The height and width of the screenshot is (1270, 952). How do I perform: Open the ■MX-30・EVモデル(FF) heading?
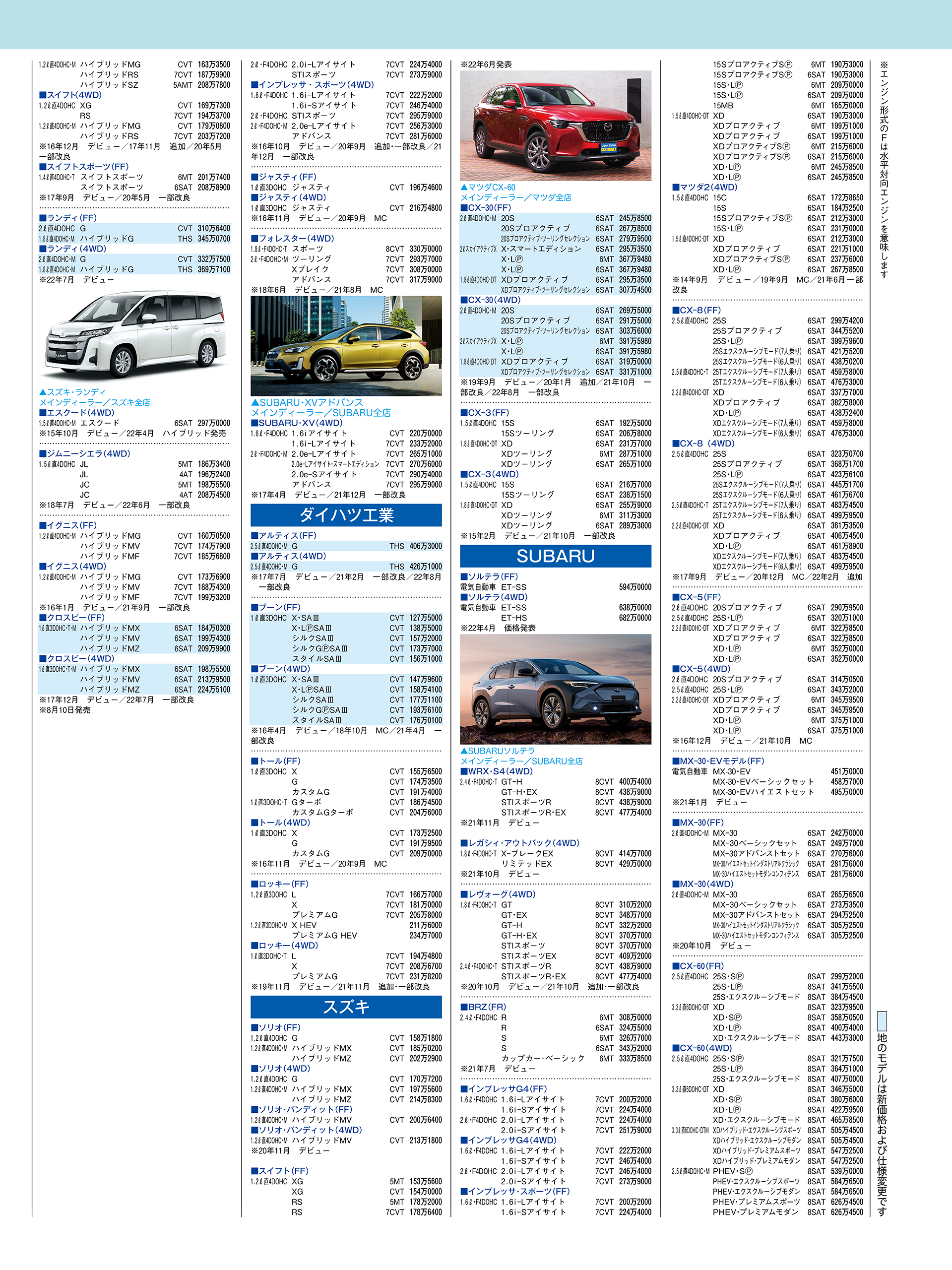pos(718,761)
